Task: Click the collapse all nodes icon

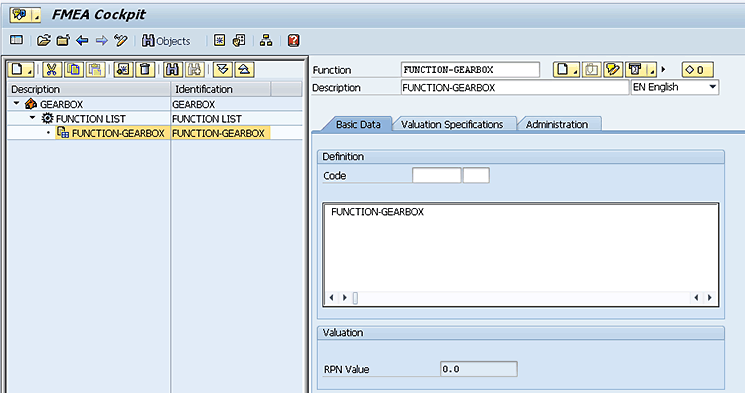Action: pos(244,70)
